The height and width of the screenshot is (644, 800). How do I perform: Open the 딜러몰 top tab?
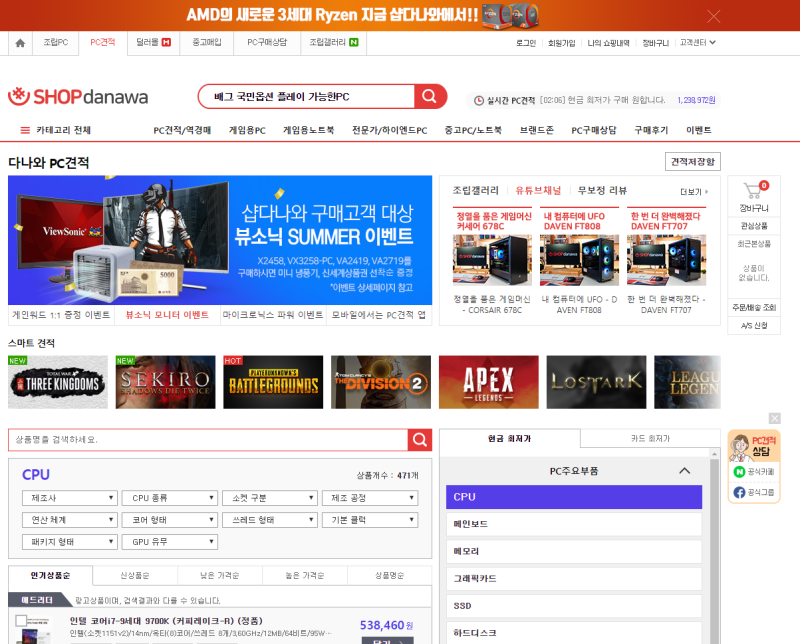153,43
